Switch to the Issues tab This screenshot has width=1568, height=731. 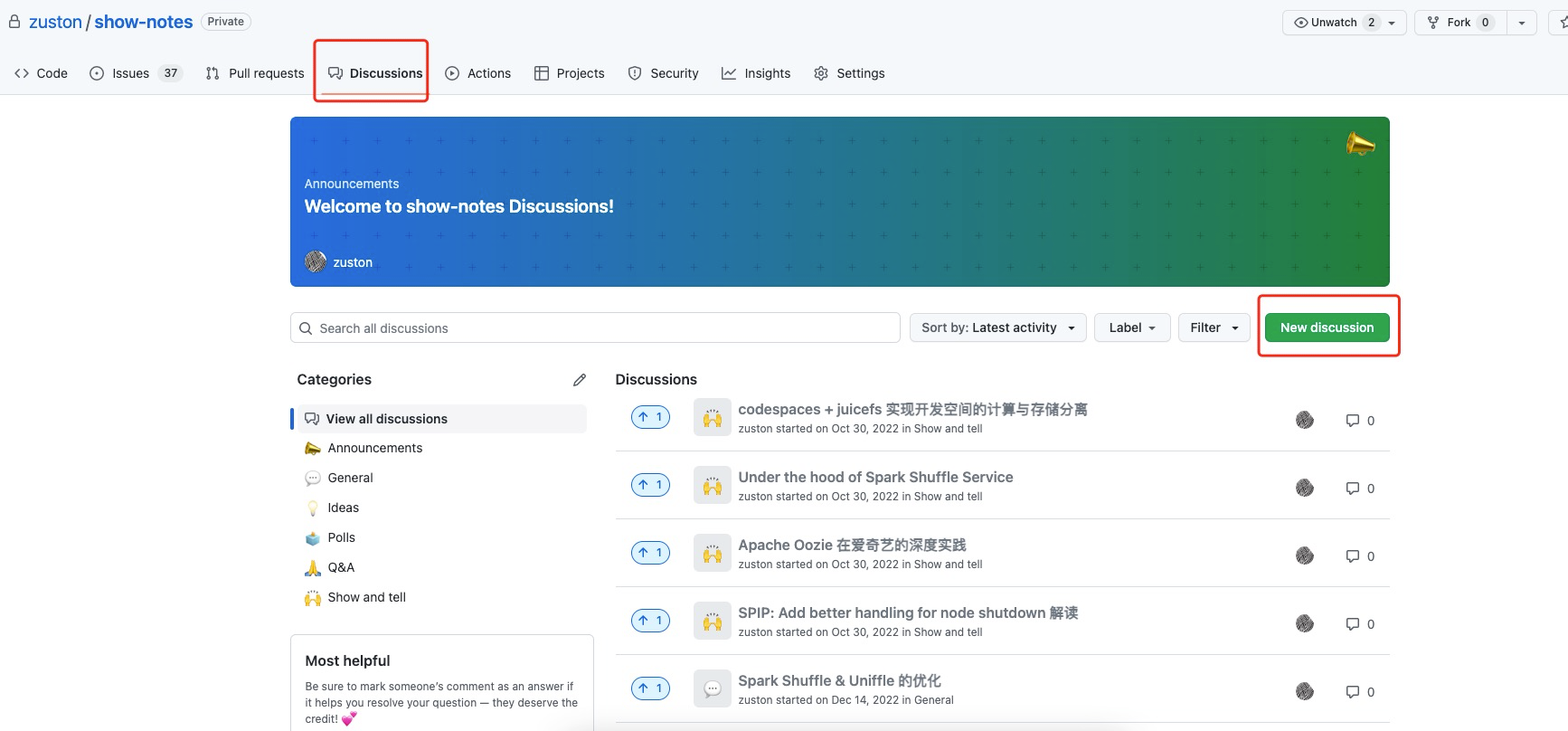tap(136, 73)
